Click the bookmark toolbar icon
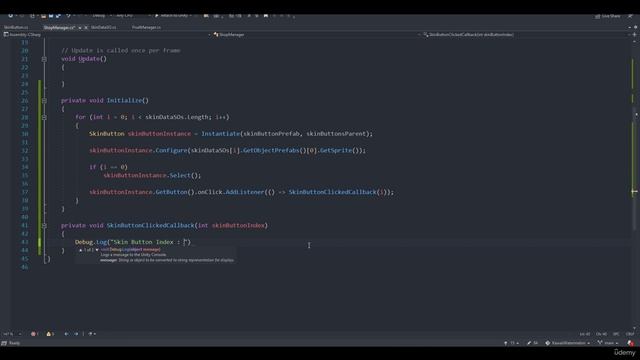Viewport: 640px width, 360px height. (x=266, y=16)
